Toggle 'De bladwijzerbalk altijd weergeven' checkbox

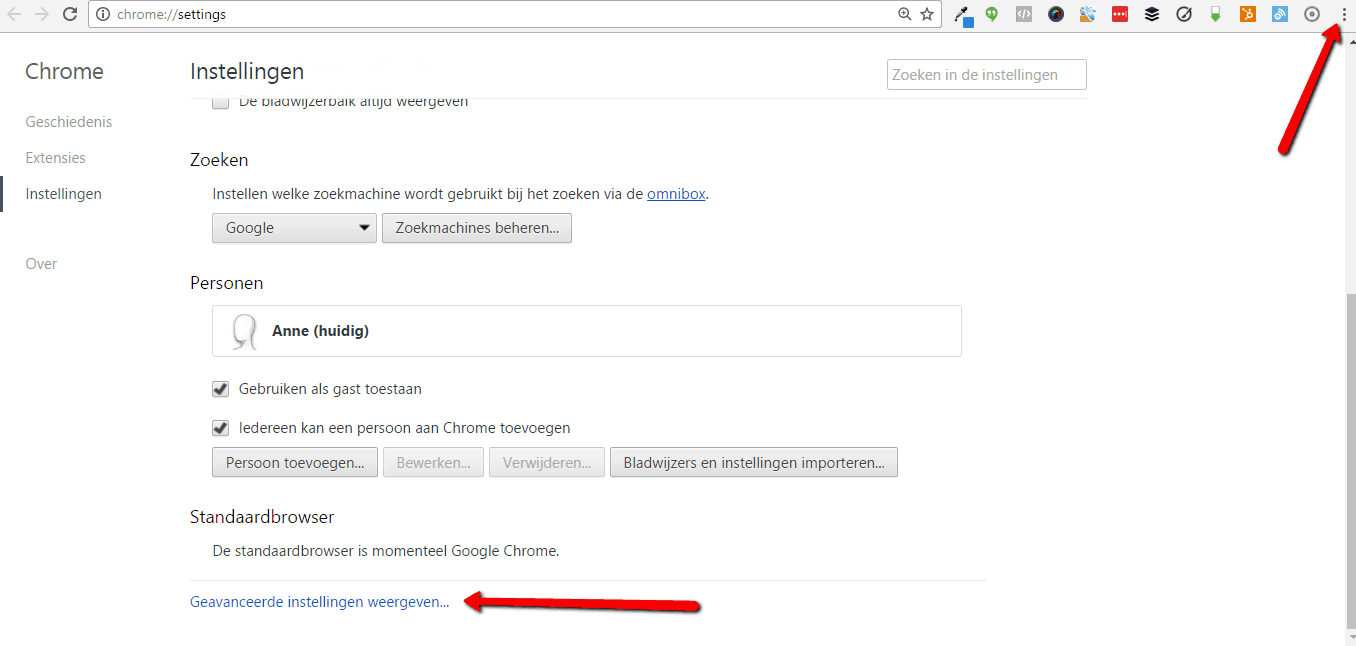221,102
